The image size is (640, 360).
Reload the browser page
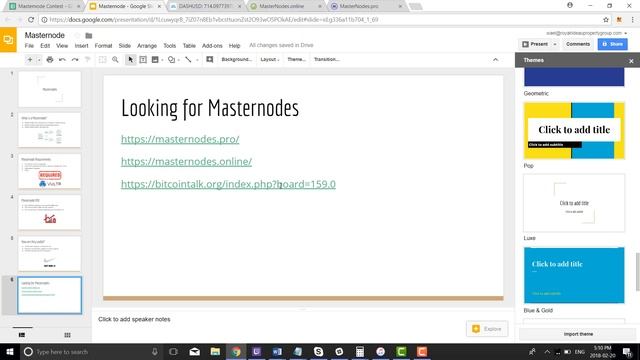tap(31, 20)
